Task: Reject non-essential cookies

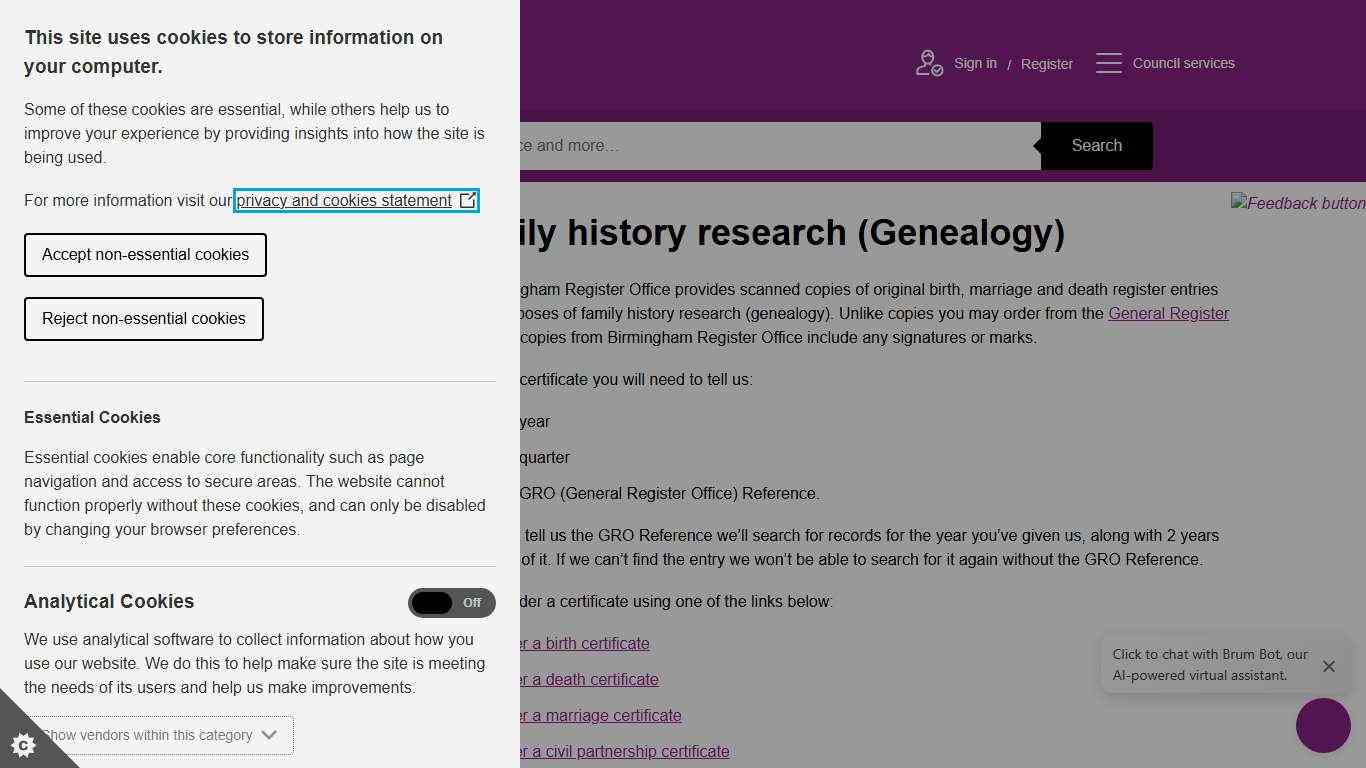Action: [143, 319]
